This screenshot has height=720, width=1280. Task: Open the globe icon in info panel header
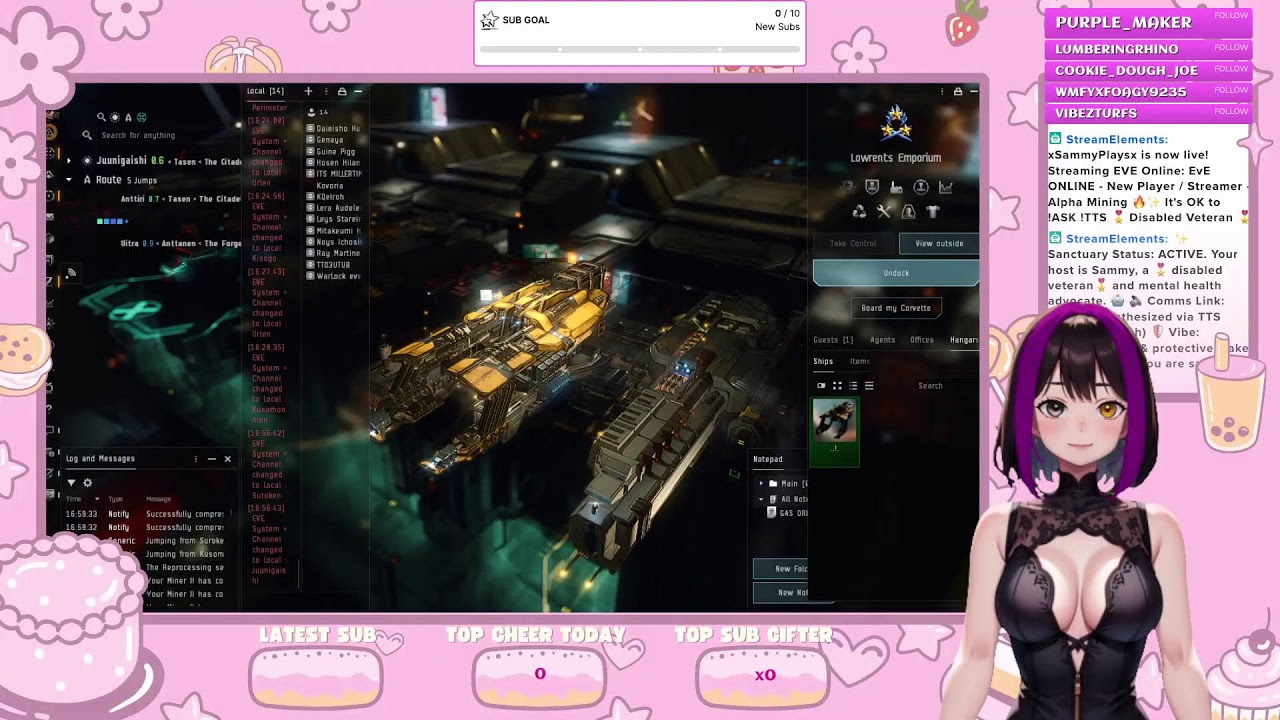click(141, 117)
